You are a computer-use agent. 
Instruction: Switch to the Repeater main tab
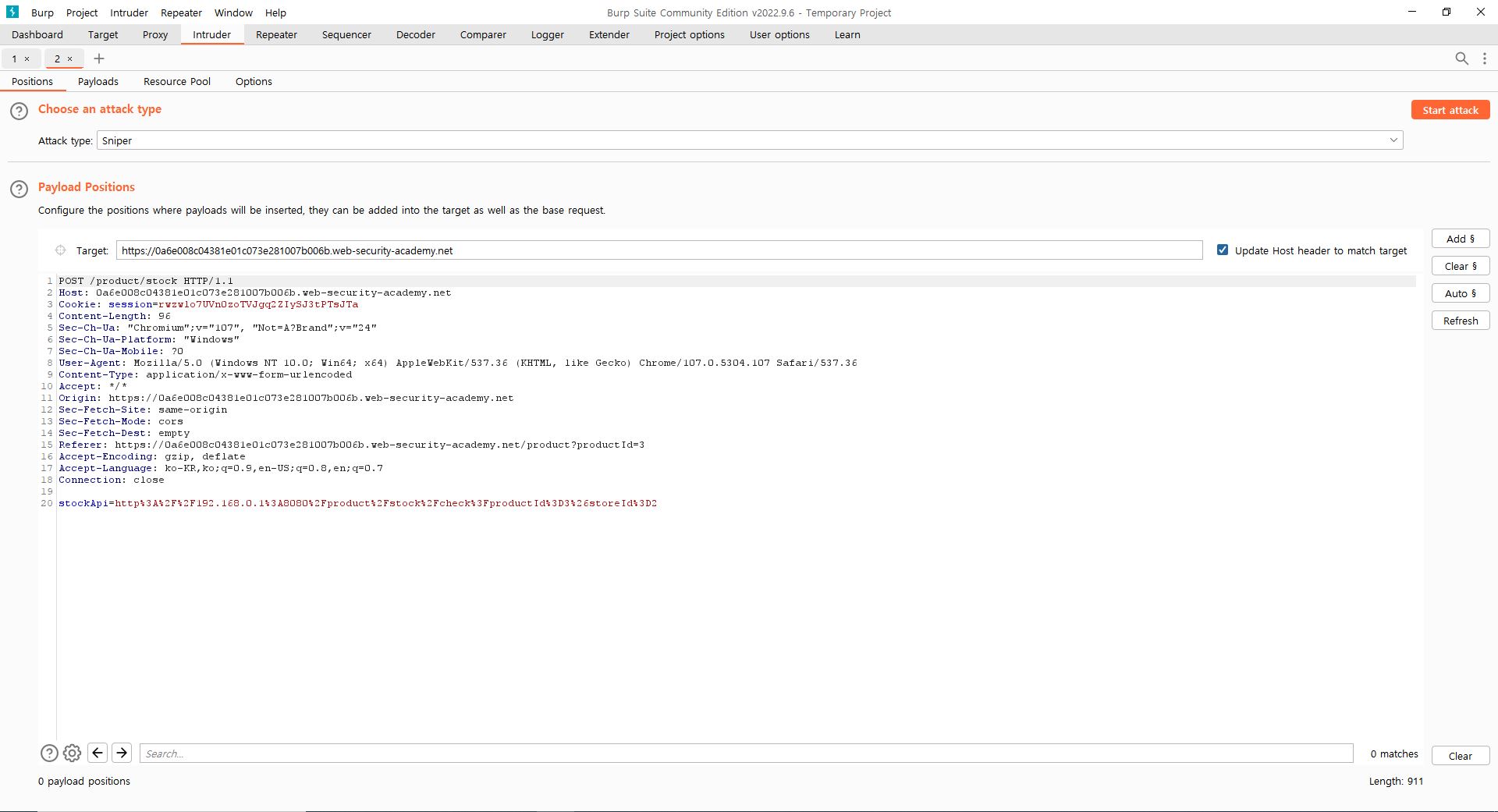click(276, 34)
